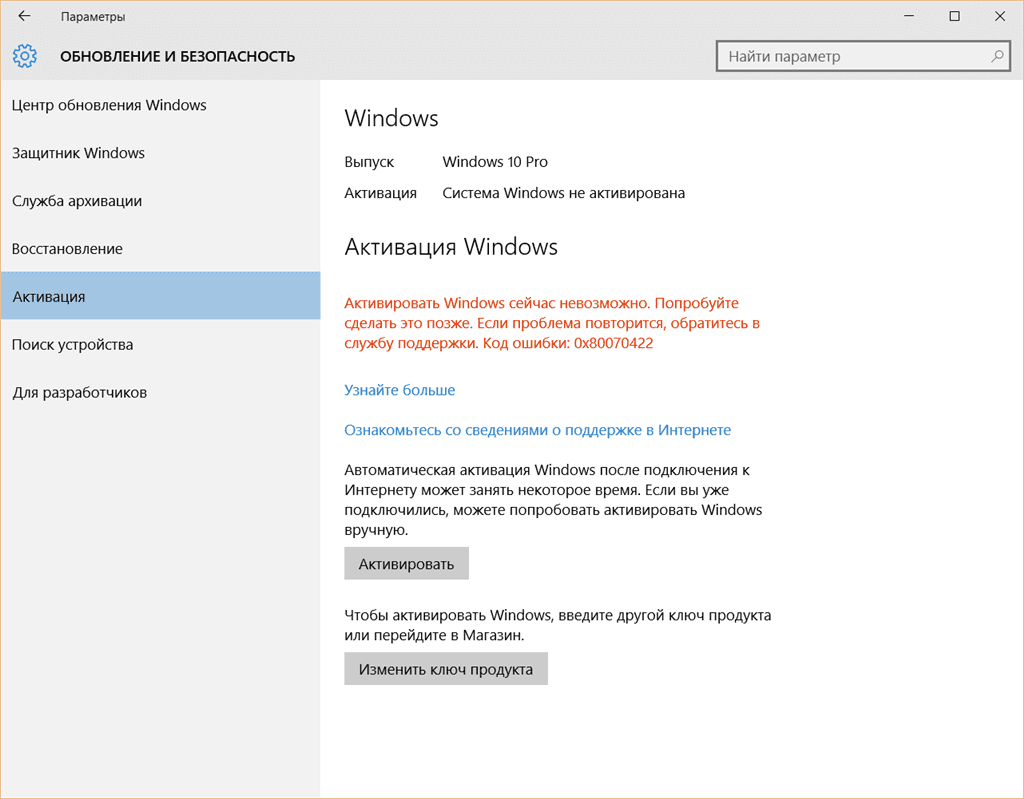Open 'Поиск устройства' section
The image size is (1024, 799).
coord(160,344)
